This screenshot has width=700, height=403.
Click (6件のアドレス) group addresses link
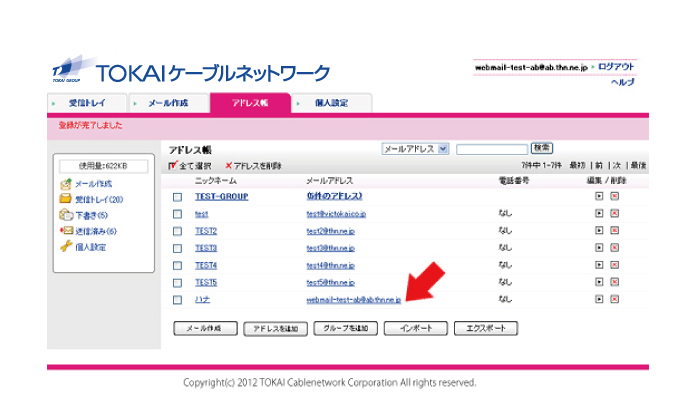(x=334, y=196)
